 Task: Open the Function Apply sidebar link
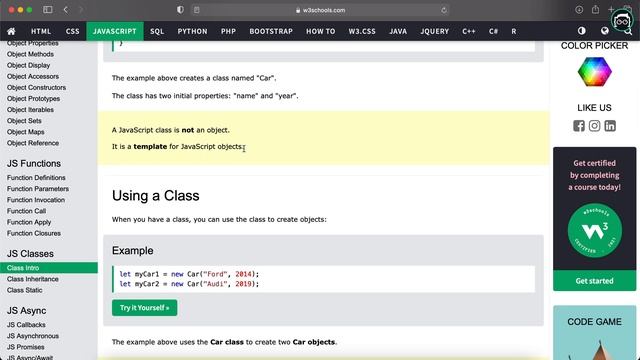click(x=29, y=222)
